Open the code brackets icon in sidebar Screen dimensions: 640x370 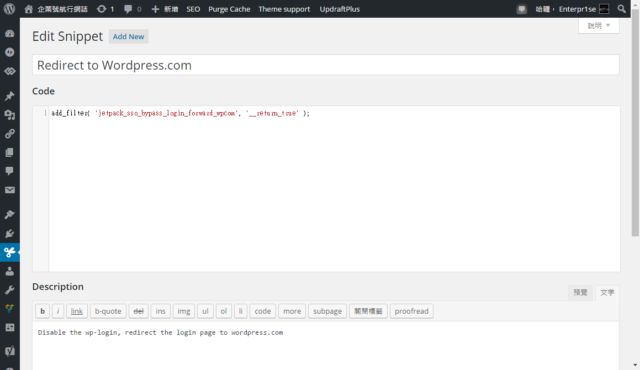coord(9,71)
